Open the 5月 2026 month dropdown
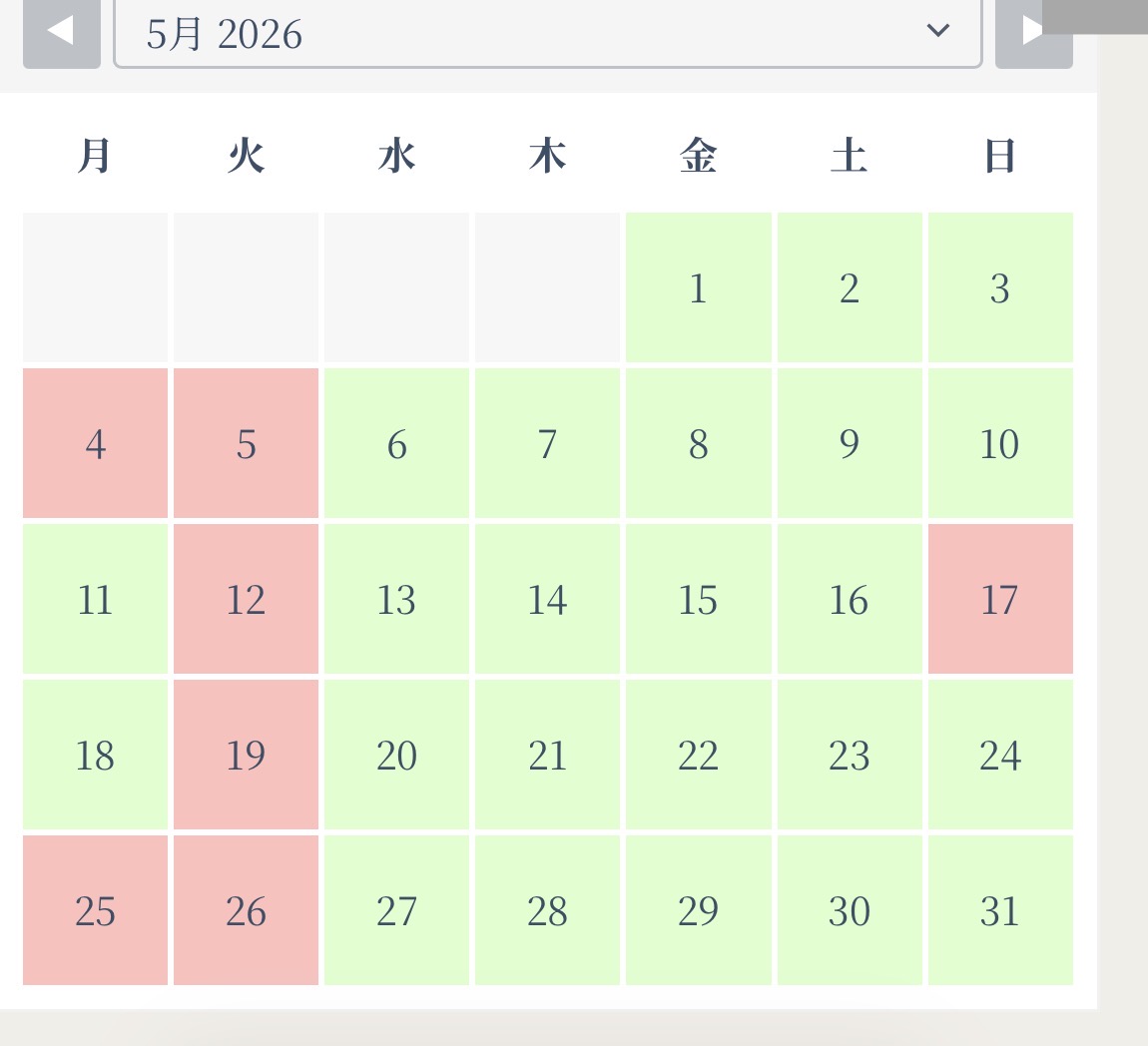1148x1046 pixels. pos(548,34)
